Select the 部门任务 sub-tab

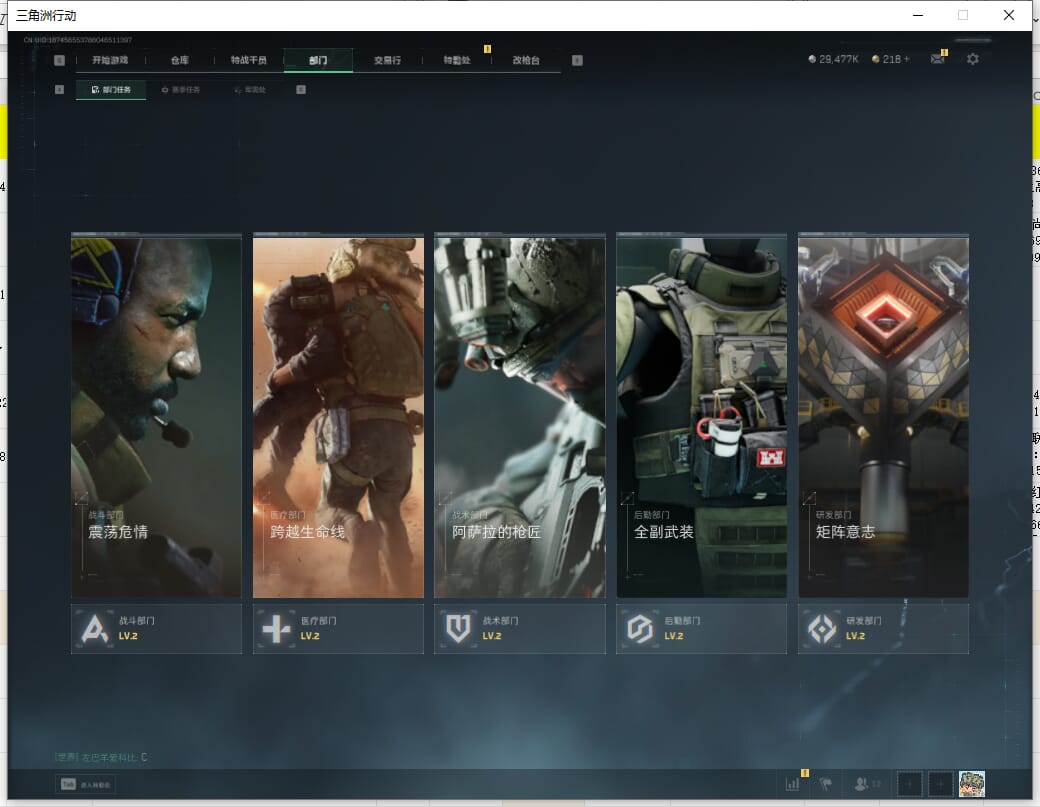coord(111,90)
